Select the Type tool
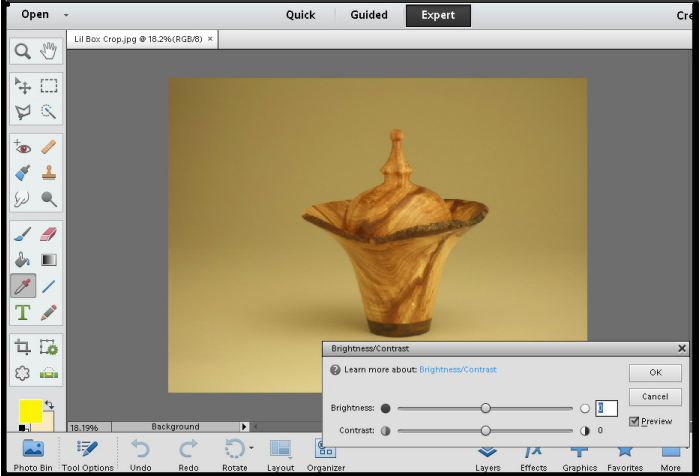Viewport: 700px width, 476px height. [x=22, y=313]
